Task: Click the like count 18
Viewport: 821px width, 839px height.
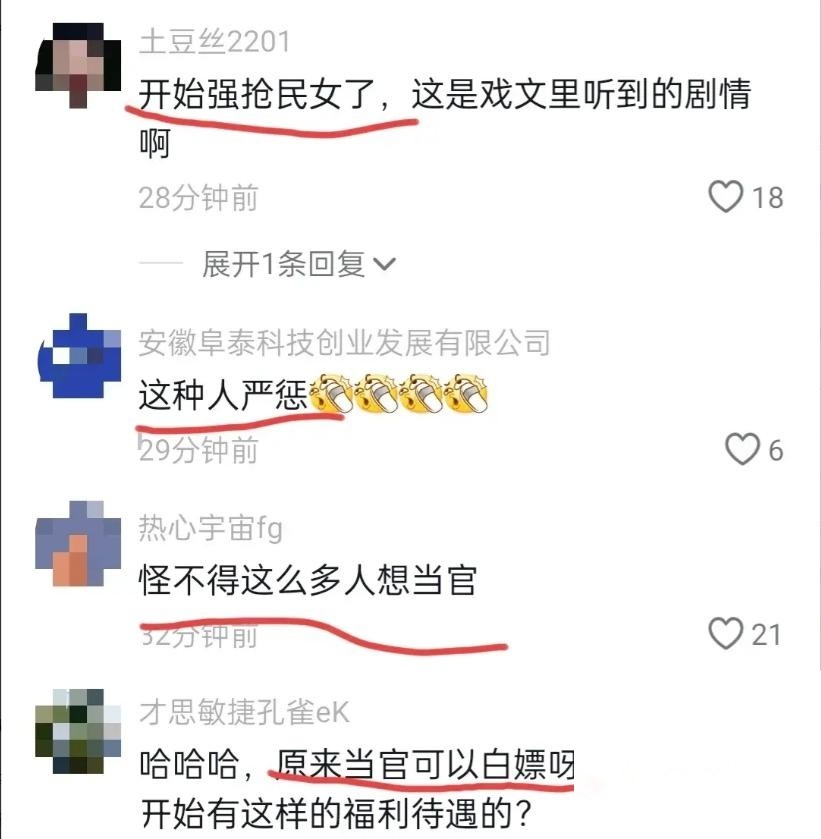Action: 768,197
